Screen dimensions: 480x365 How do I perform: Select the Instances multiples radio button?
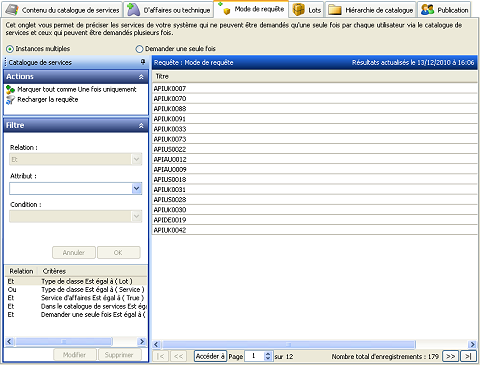pyautogui.click(x=10, y=49)
